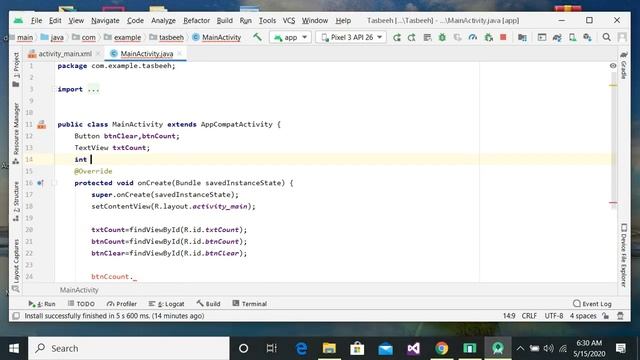Open the Code menu

coord(135,20)
